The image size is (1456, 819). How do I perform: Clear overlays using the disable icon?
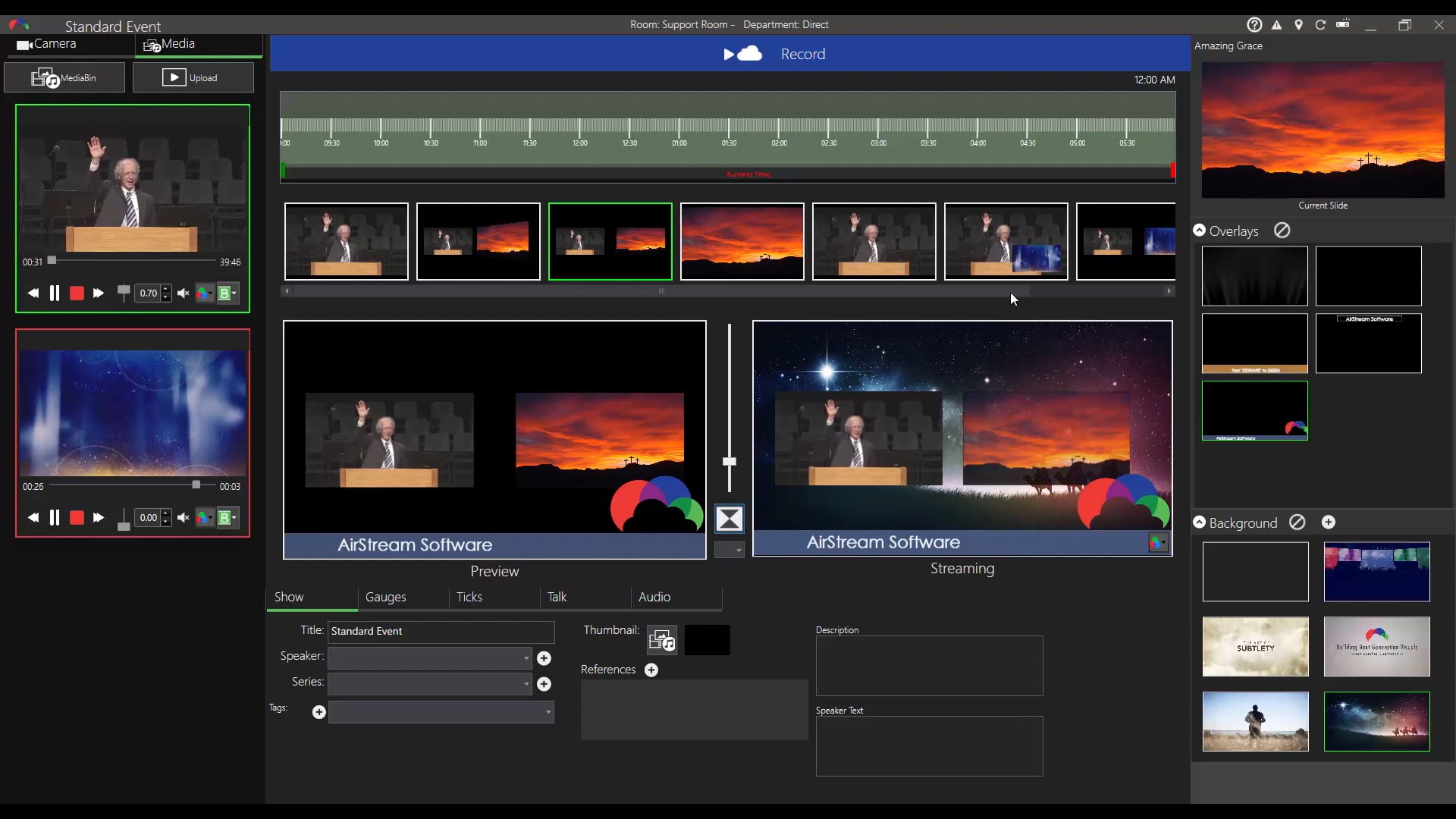pos(1282,230)
